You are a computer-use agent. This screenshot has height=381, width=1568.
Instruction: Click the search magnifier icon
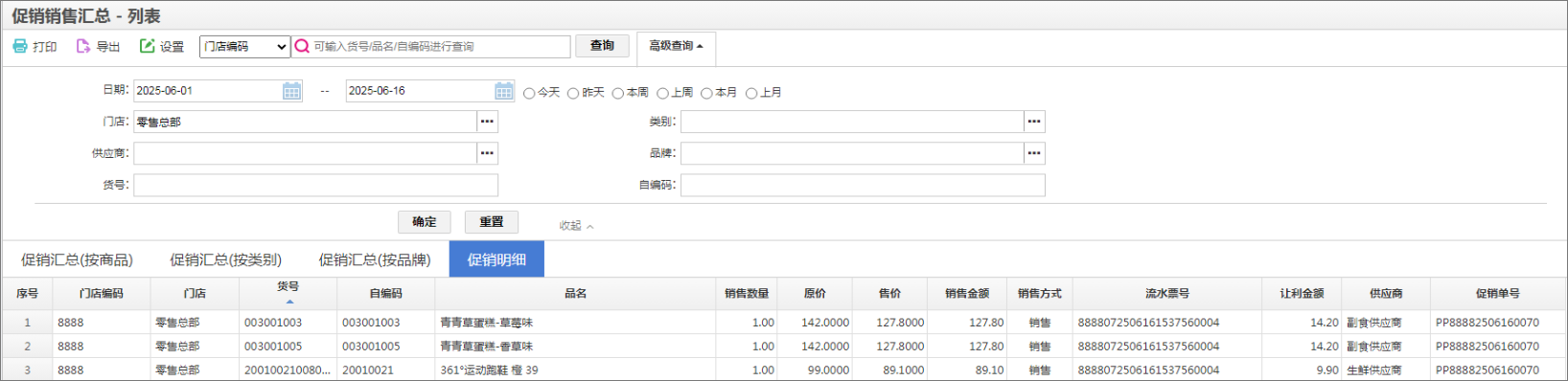pyautogui.click(x=302, y=46)
